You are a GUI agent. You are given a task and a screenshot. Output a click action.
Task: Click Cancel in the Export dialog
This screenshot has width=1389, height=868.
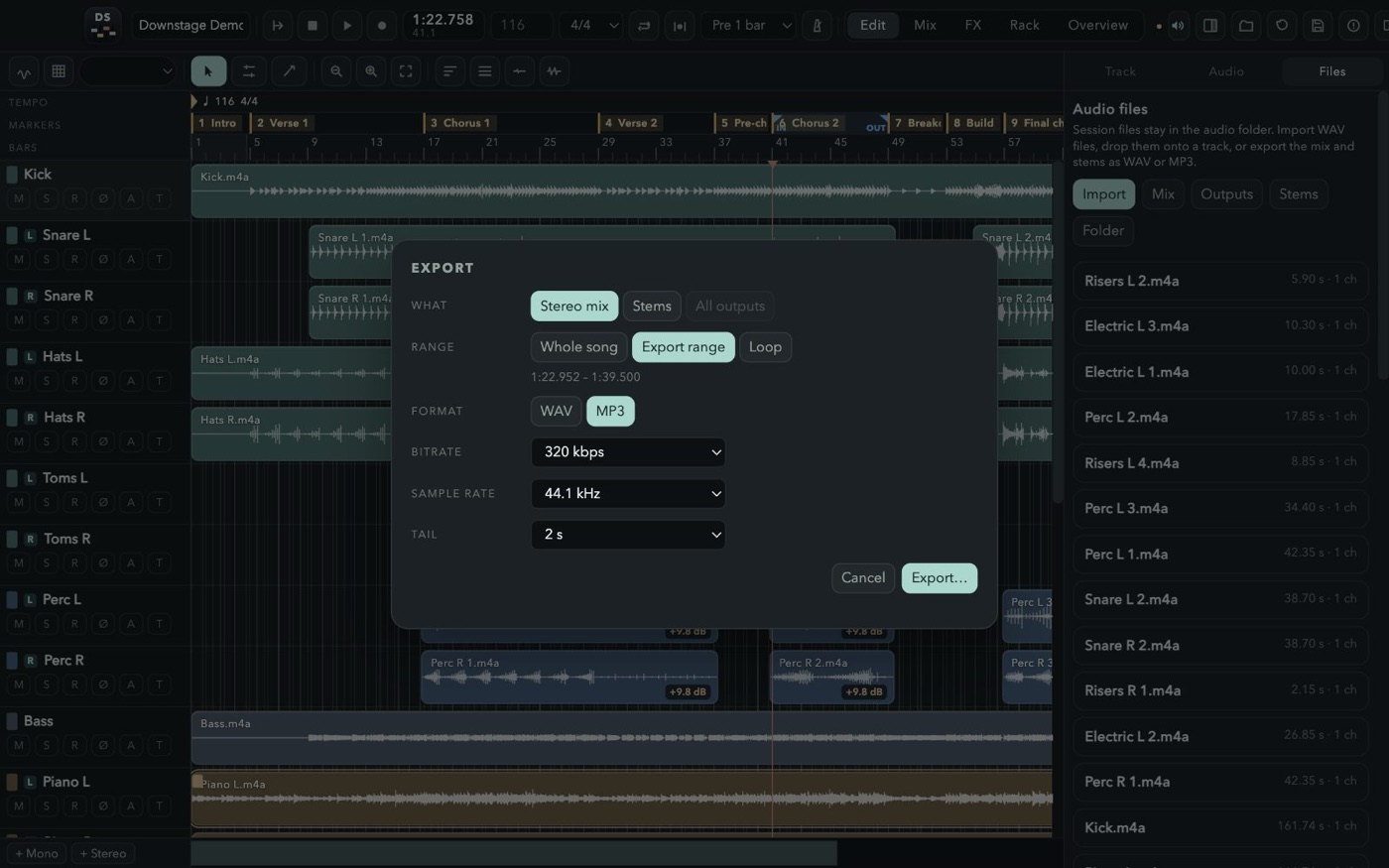click(x=863, y=578)
